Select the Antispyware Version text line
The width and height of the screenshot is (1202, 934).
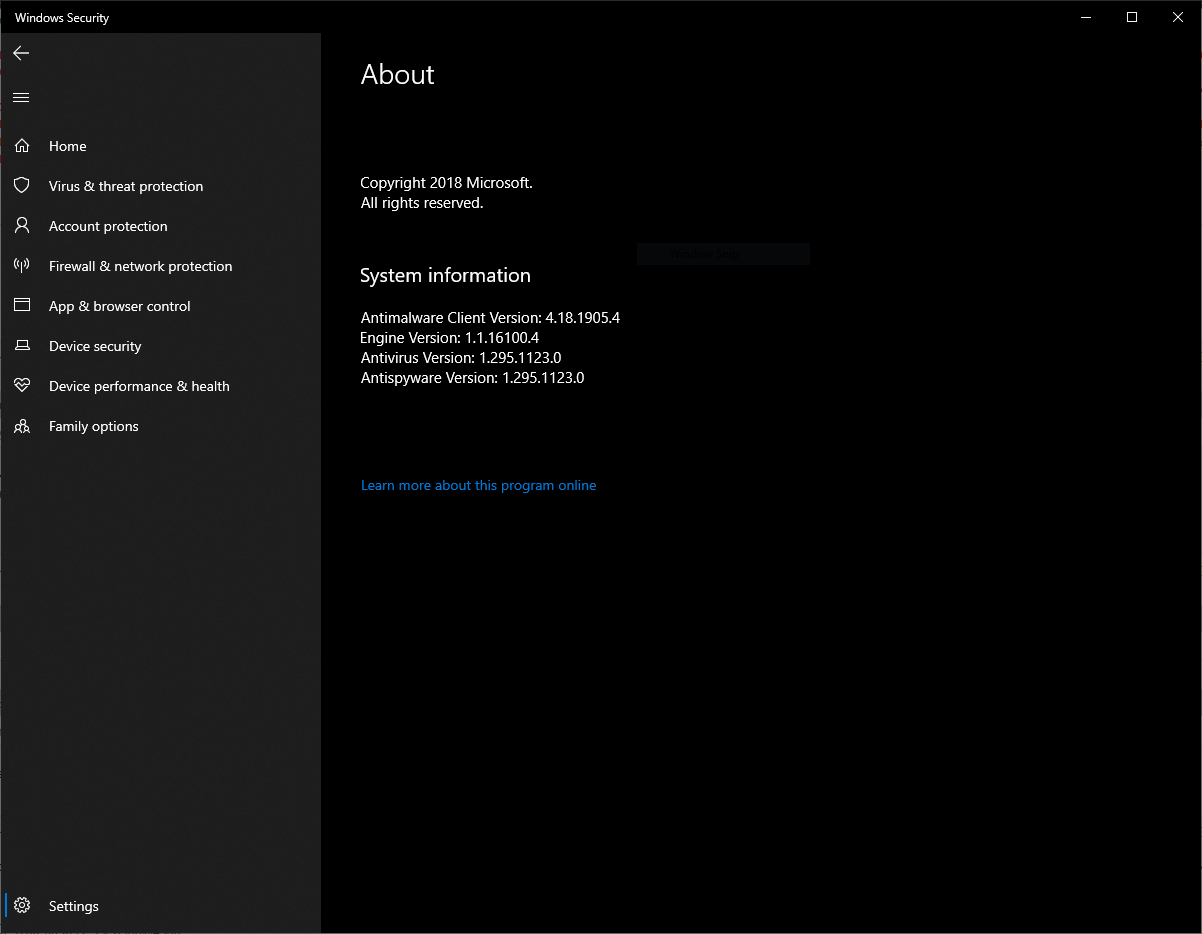pos(472,378)
